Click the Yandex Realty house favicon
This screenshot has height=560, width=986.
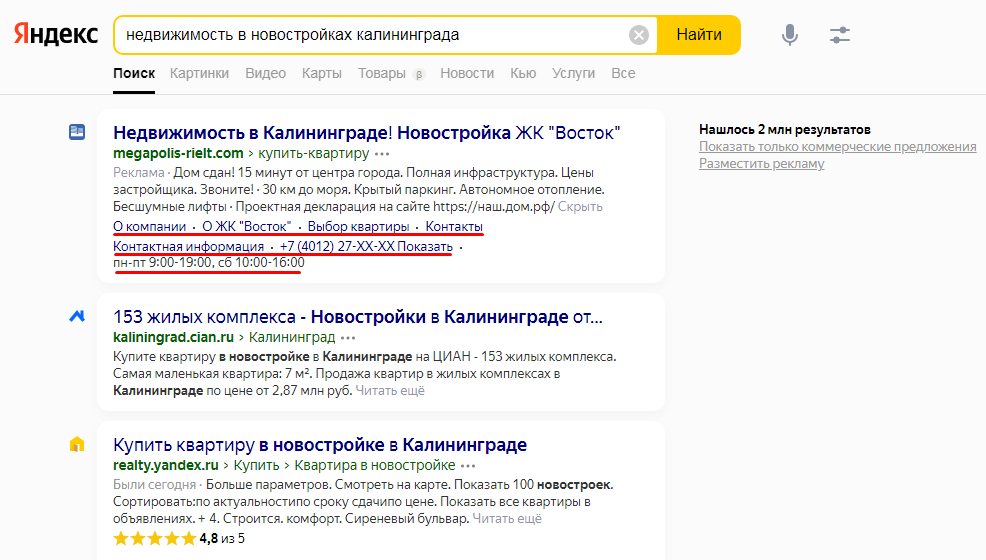point(77,444)
